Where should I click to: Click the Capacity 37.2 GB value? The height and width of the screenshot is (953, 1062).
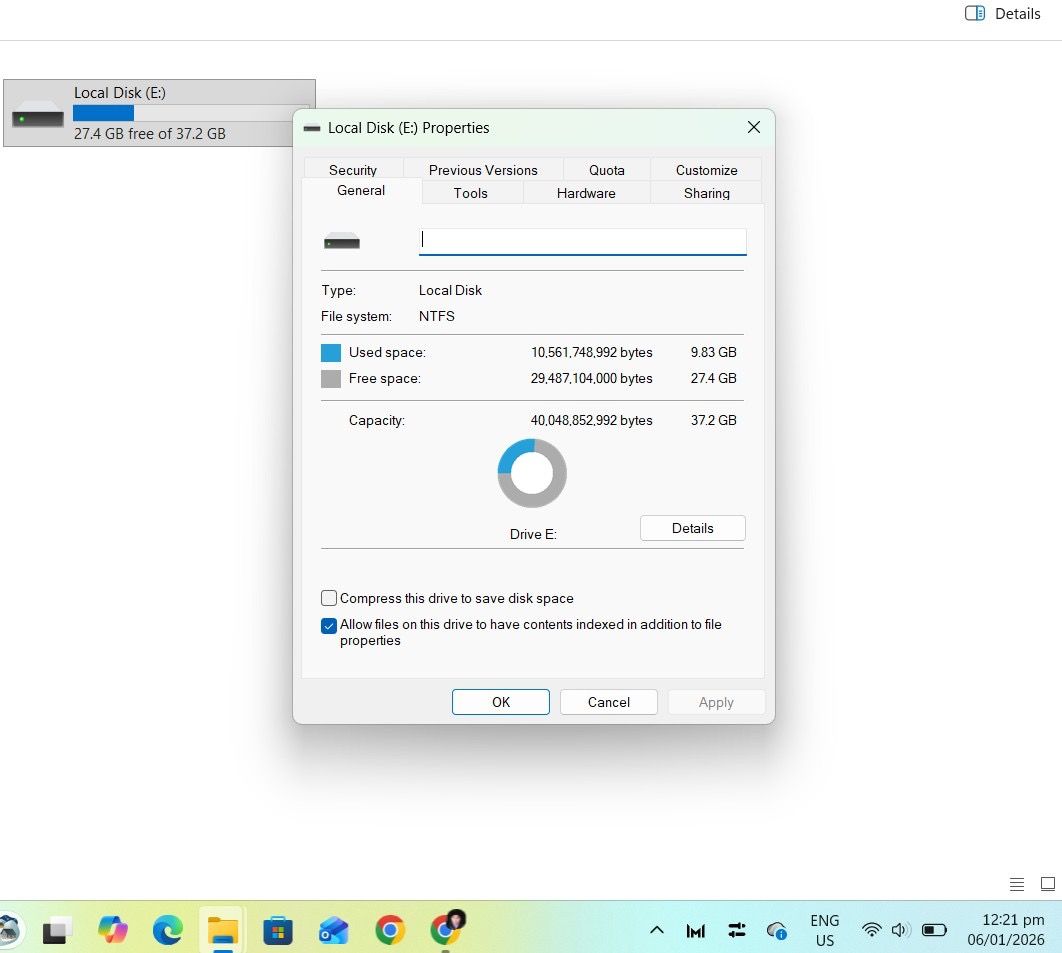click(x=713, y=420)
